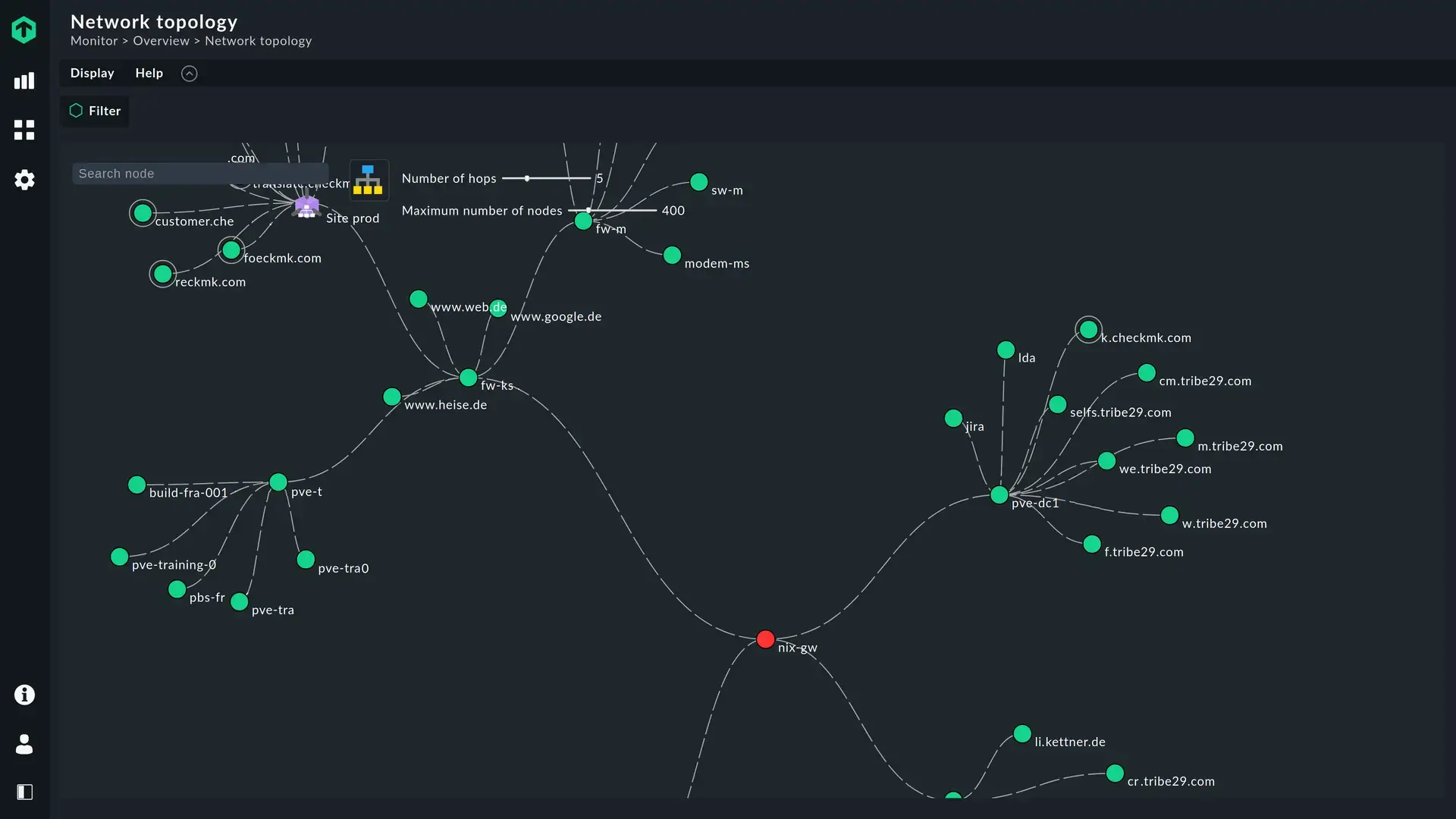1456x819 pixels.
Task: Click the Monitor breadcrumb link
Action: (94, 41)
